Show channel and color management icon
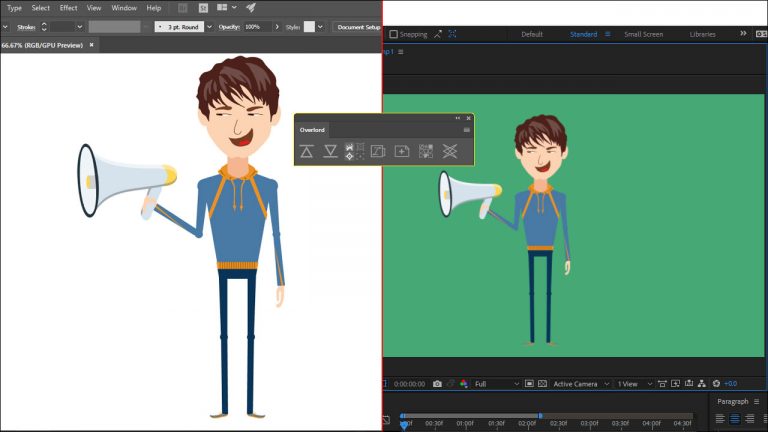 463,384
